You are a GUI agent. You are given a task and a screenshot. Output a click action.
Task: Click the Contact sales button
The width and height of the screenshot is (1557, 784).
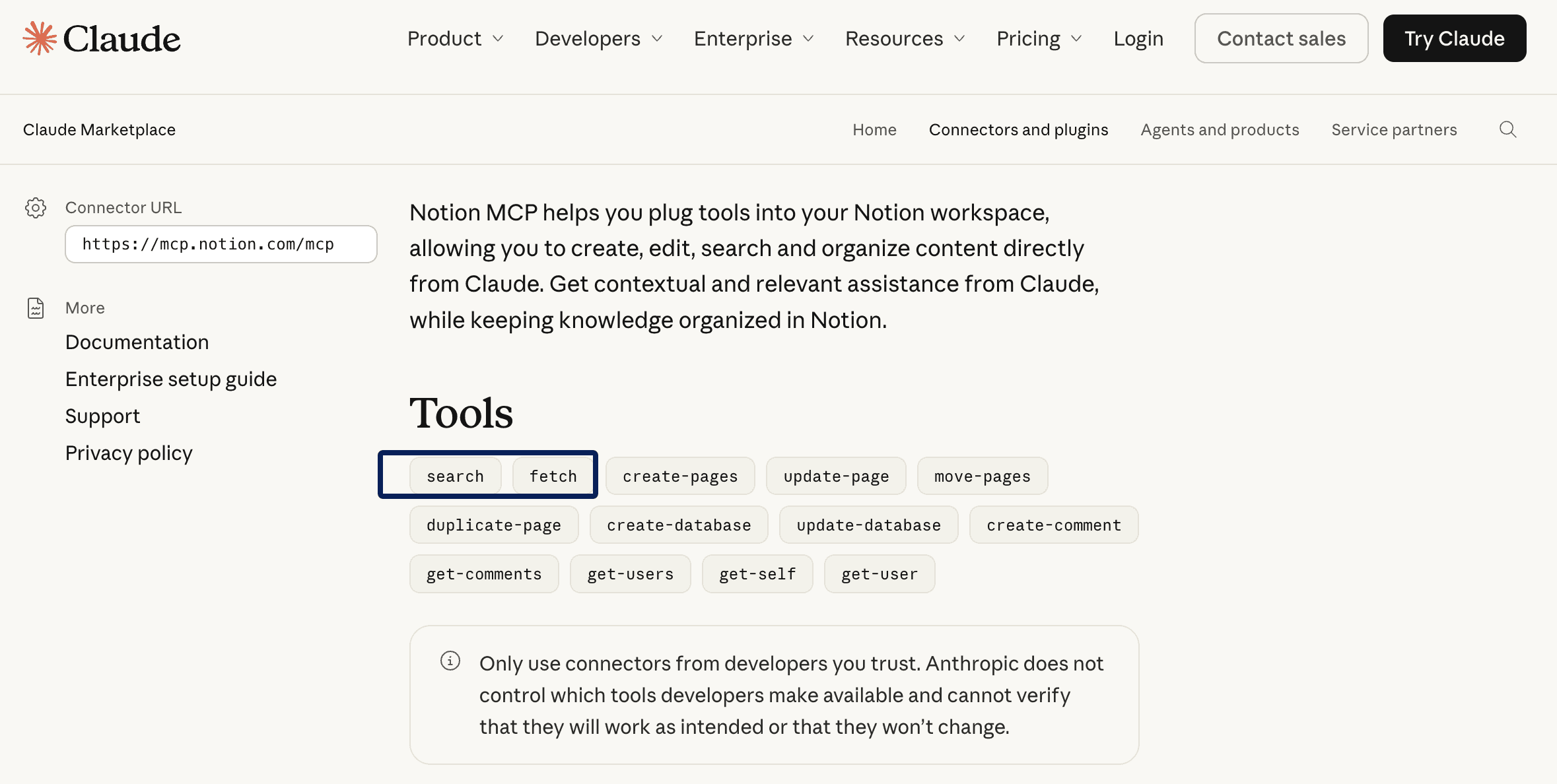pyautogui.click(x=1281, y=38)
